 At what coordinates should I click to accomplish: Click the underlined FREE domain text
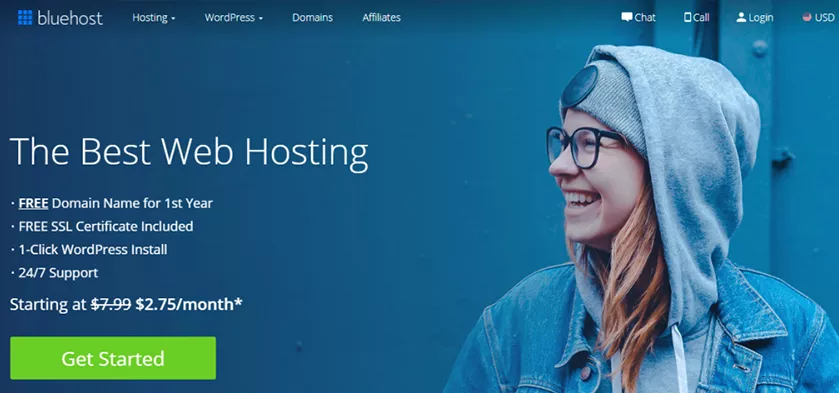point(34,203)
